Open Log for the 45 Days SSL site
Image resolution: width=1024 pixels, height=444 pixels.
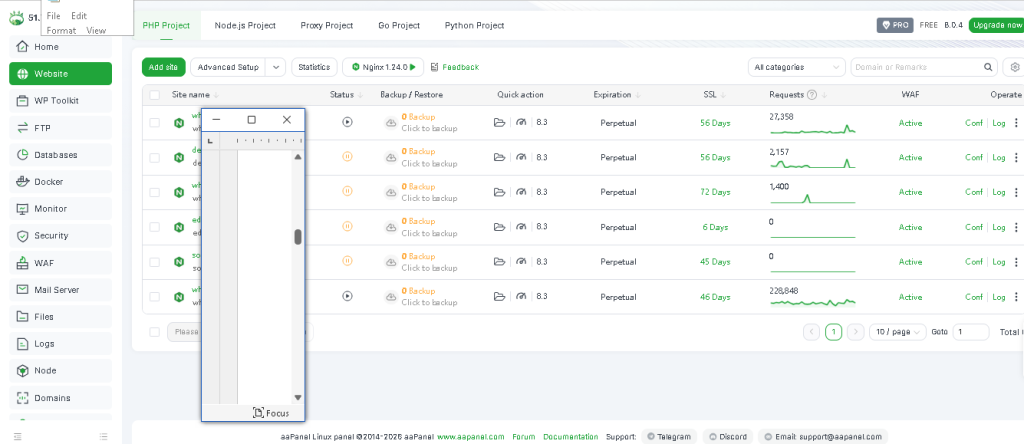[999, 262]
